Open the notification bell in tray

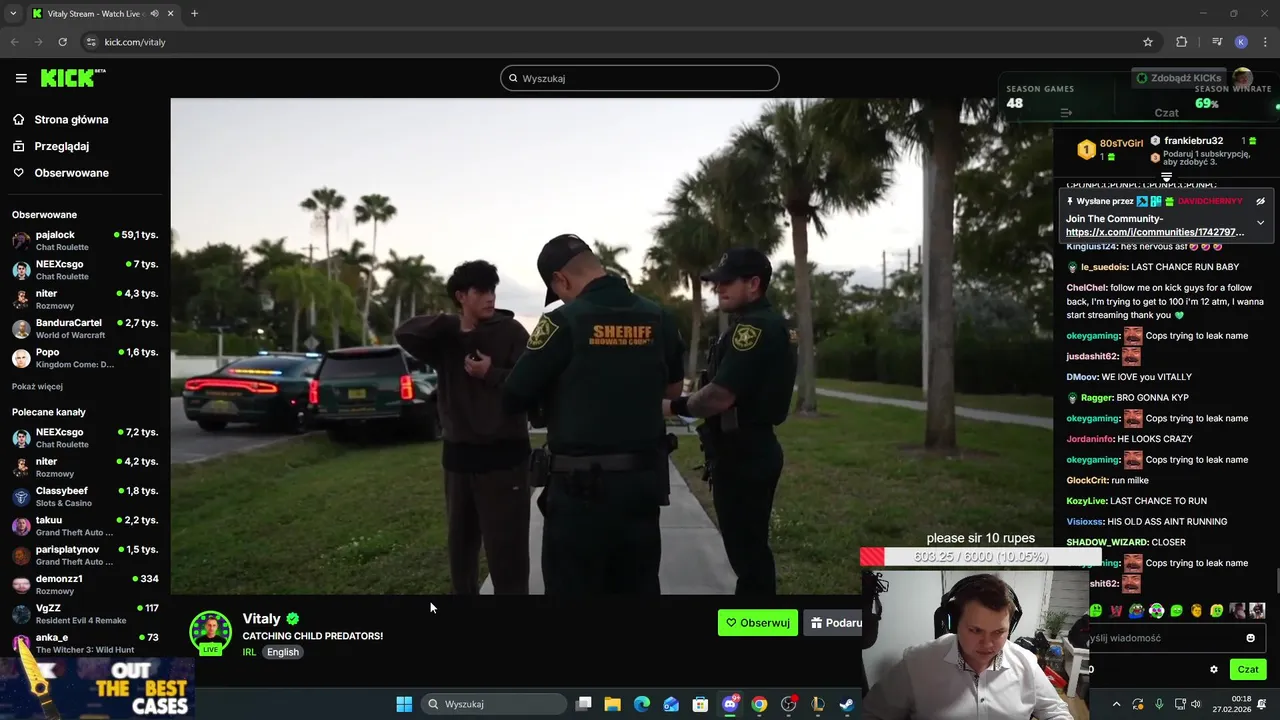1262,704
